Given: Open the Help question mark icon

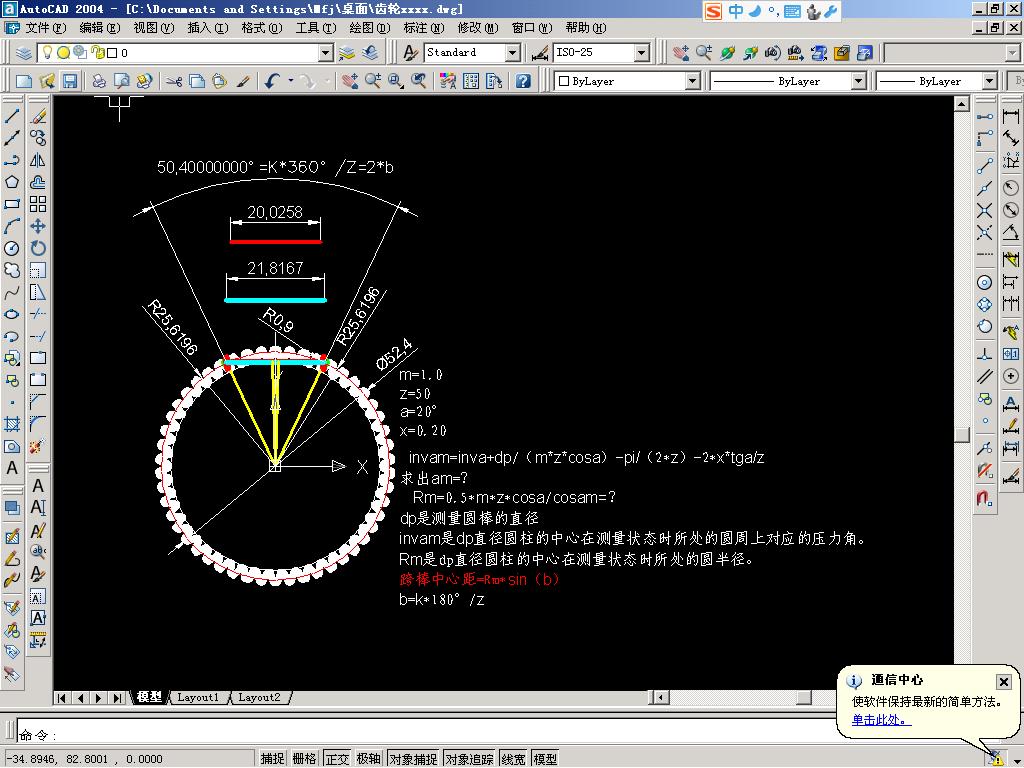Looking at the screenshot, I should click(522, 81).
